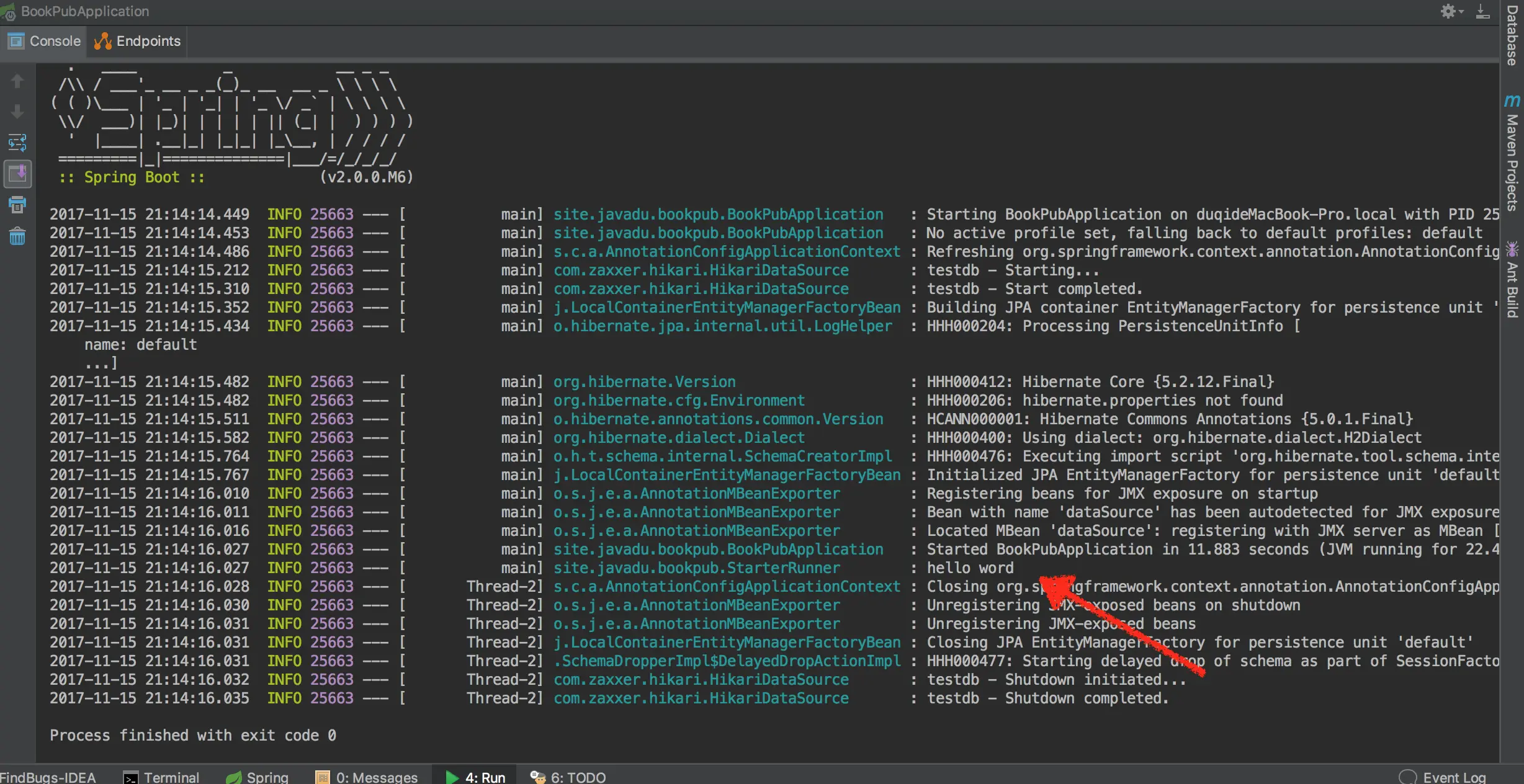Image resolution: width=1524 pixels, height=784 pixels.
Task: Switch to the Endpoints tab
Action: pyautogui.click(x=138, y=41)
